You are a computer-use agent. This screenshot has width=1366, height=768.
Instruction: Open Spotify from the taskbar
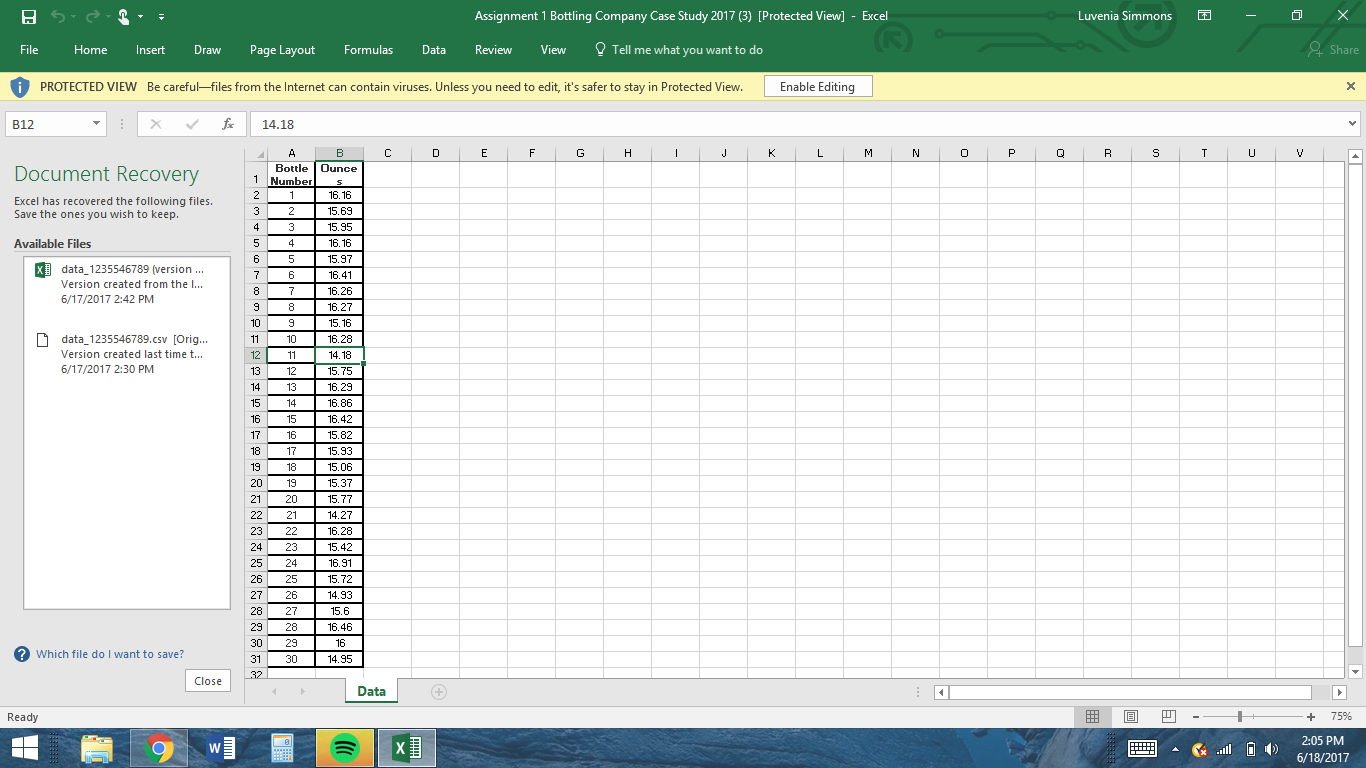344,747
